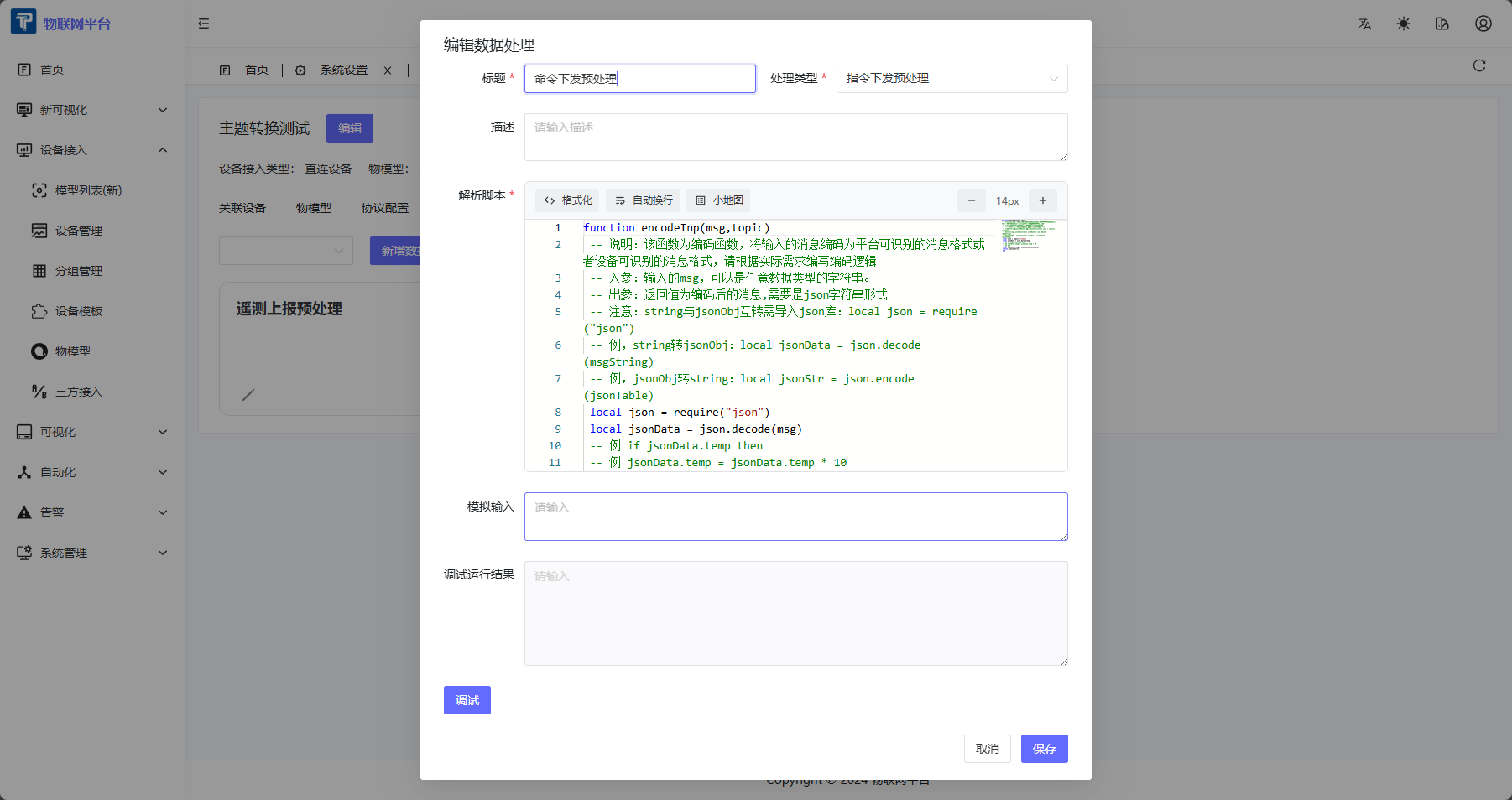Click the 调试 debug button
Screen dimensions: 1512x800
[467, 699]
